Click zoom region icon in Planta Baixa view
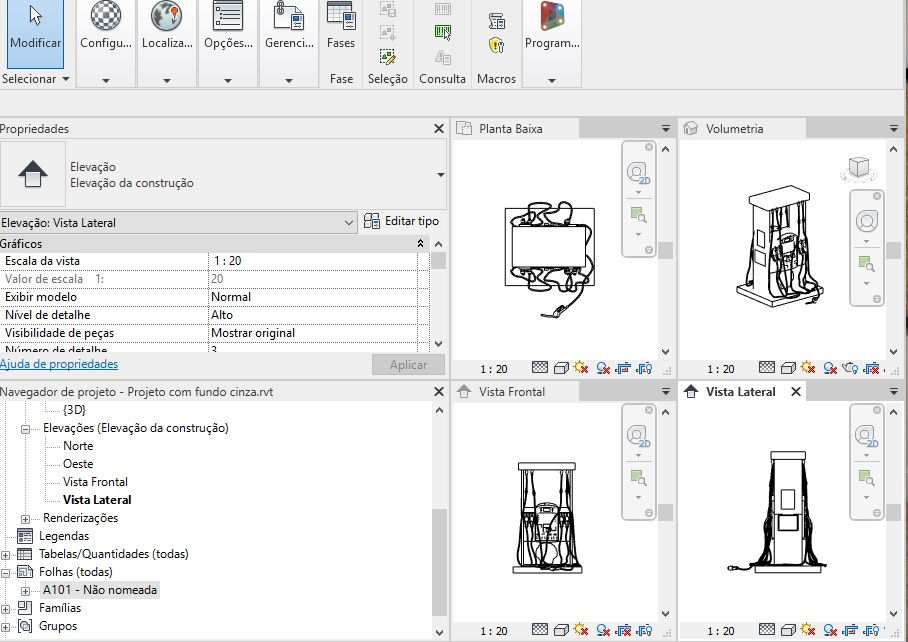 (x=638, y=215)
